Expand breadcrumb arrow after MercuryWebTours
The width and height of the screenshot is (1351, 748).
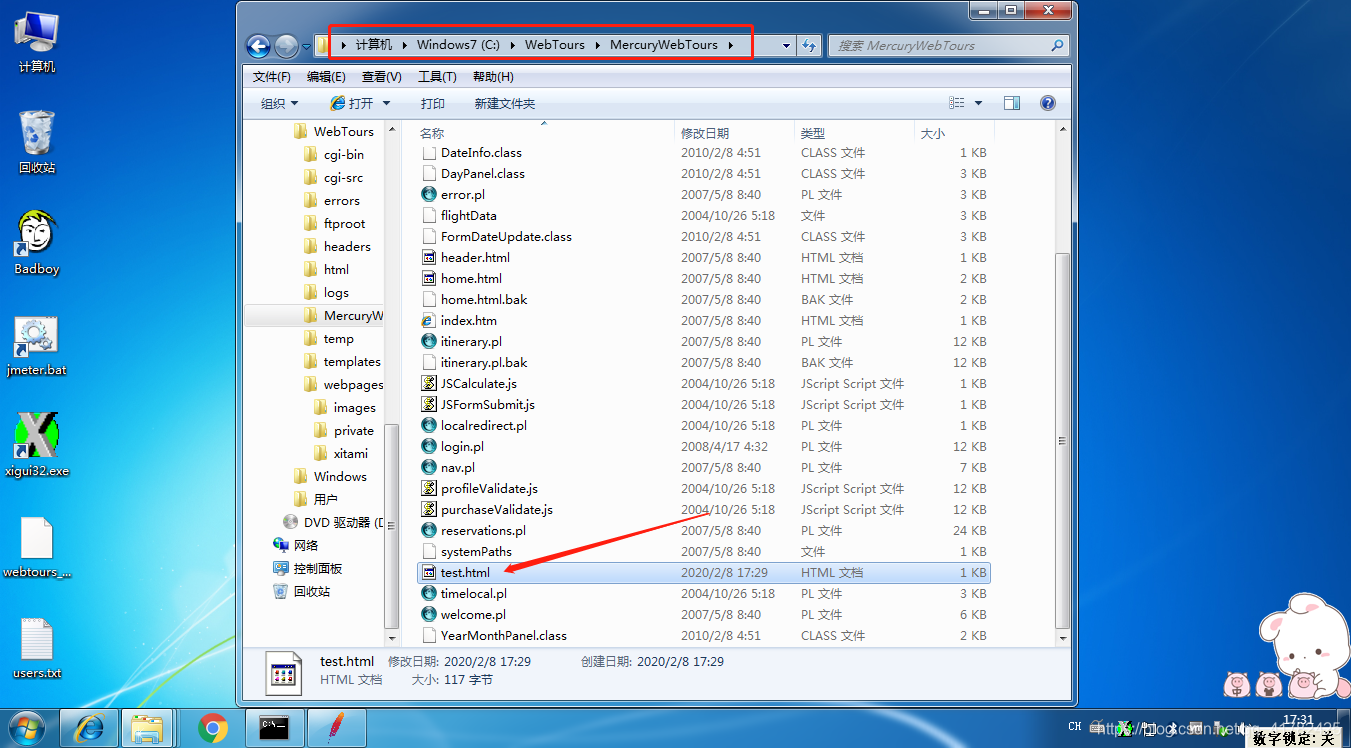click(731, 45)
